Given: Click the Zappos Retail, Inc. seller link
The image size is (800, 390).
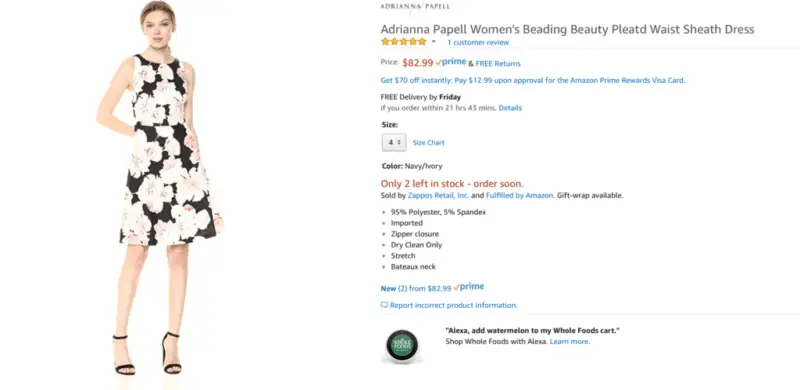Looking at the screenshot, I should (x=438, y=196).
